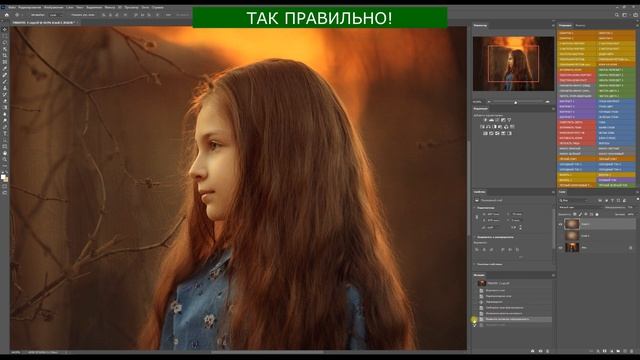
Task: Select the top layer thumbnail
Action: [572, 224]
